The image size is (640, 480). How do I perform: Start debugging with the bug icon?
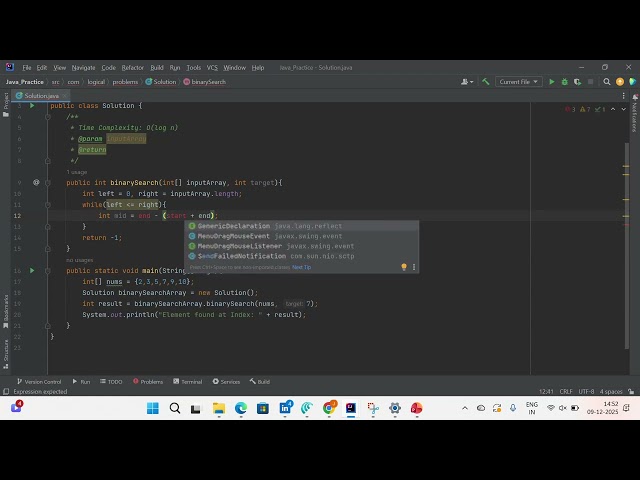click(564, 82)
